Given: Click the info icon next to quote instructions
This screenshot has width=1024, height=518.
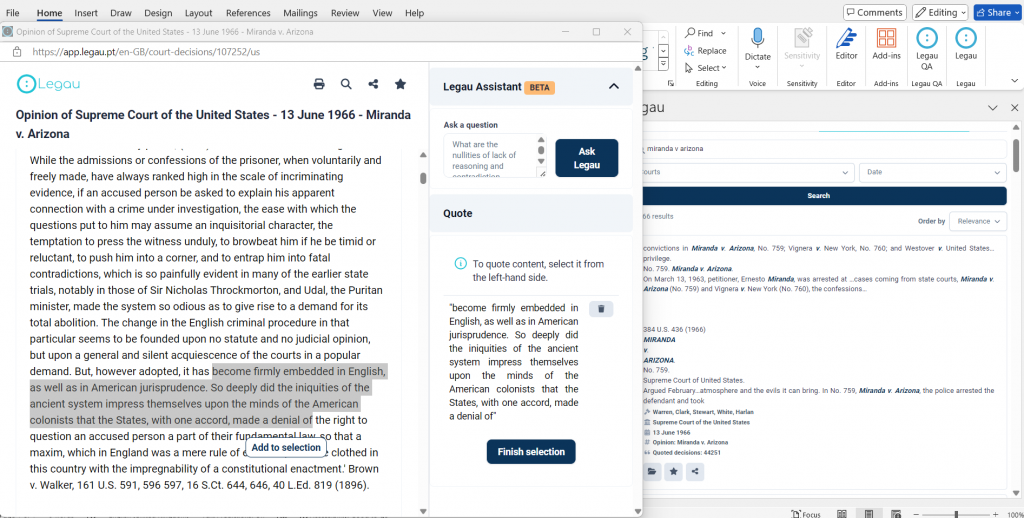Looking at the screenshot, I should (460, 264).
